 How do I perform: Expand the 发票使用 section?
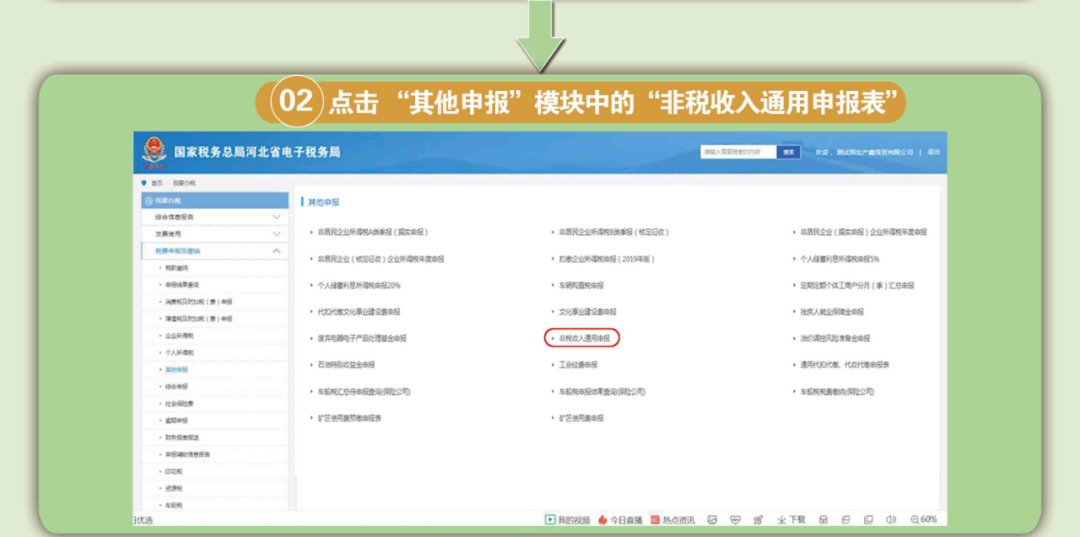coord(215,234)
